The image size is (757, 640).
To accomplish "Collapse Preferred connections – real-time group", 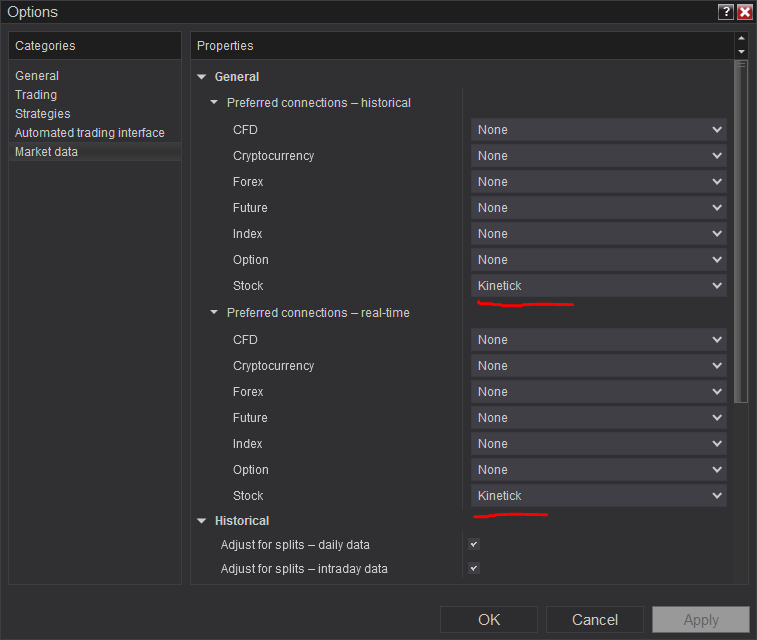I will 214,313.
